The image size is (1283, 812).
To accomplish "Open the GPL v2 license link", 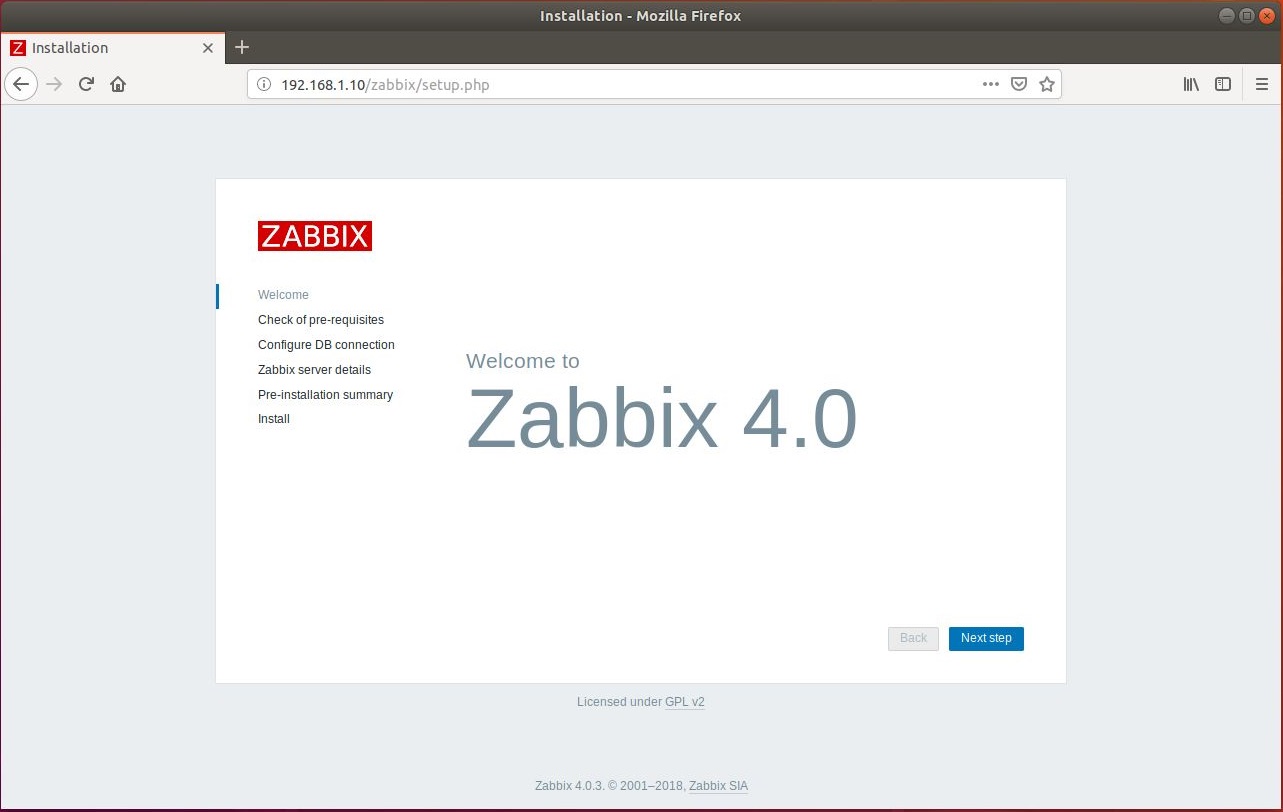I will (684, 702).
